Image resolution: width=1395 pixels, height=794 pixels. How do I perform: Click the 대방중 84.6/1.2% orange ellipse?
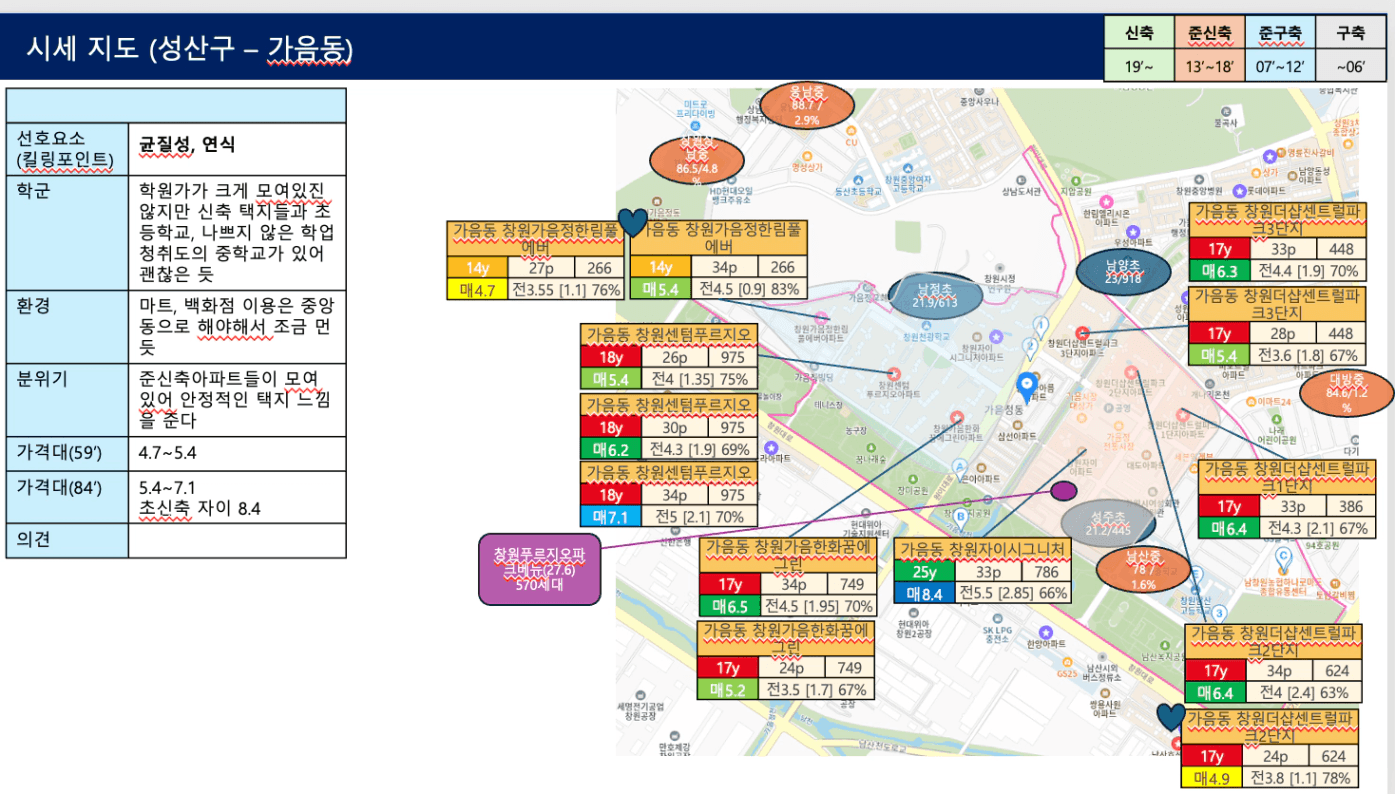pos(1346,394)
